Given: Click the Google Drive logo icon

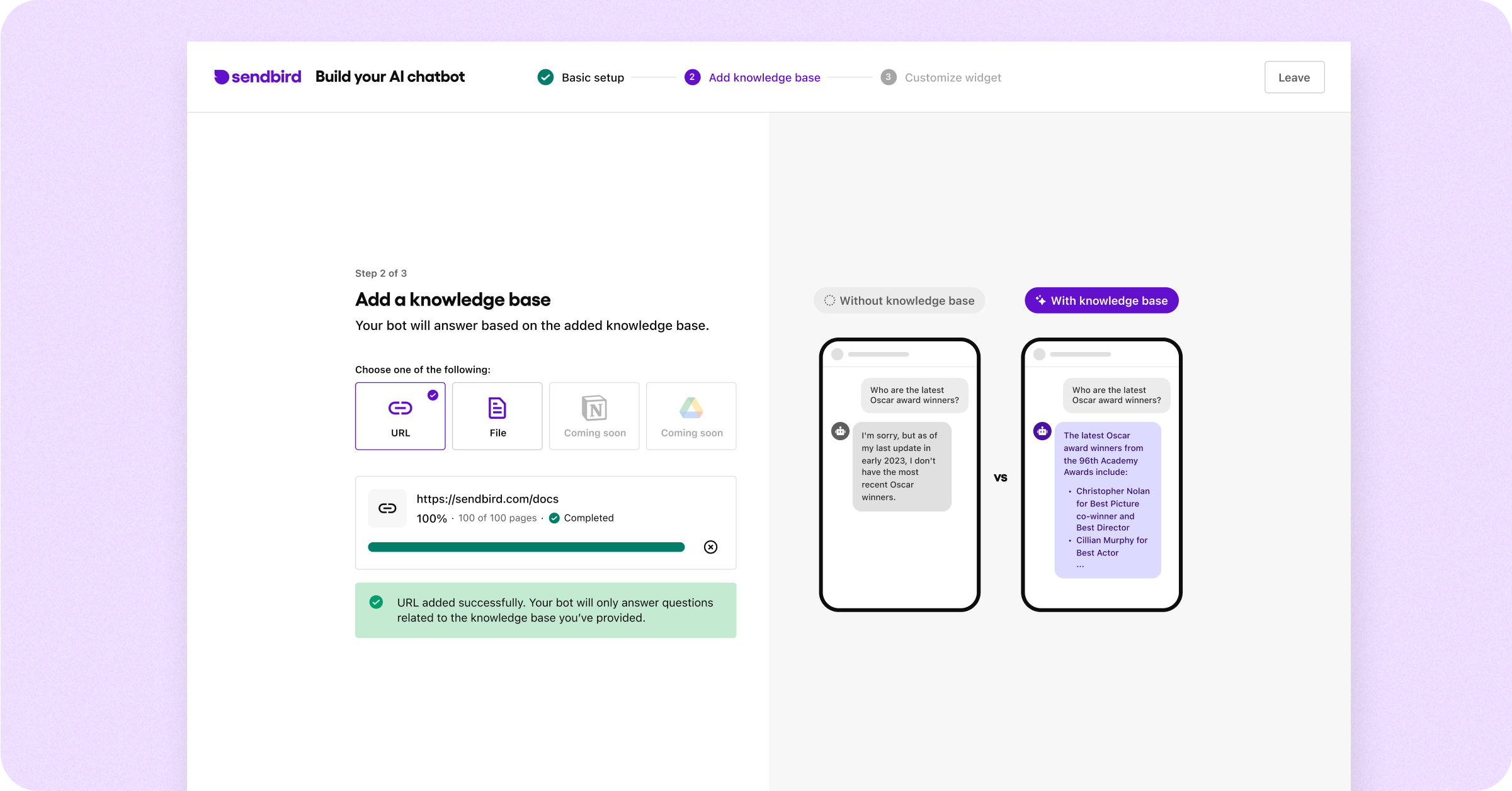Looking at the screenshot, I should tap(691, 408).
